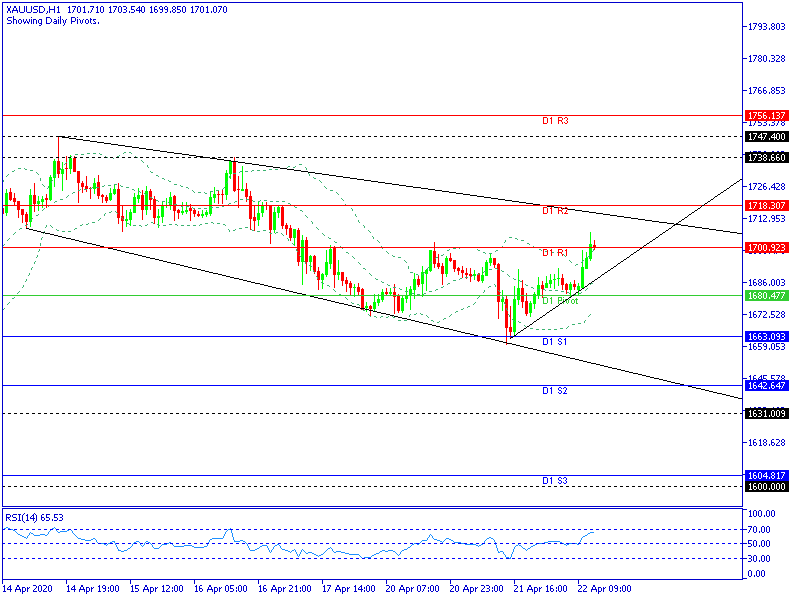Click the blue 1663.093 price tag
This screenshot has width=800, height=600.
click(x=765, y=337)
